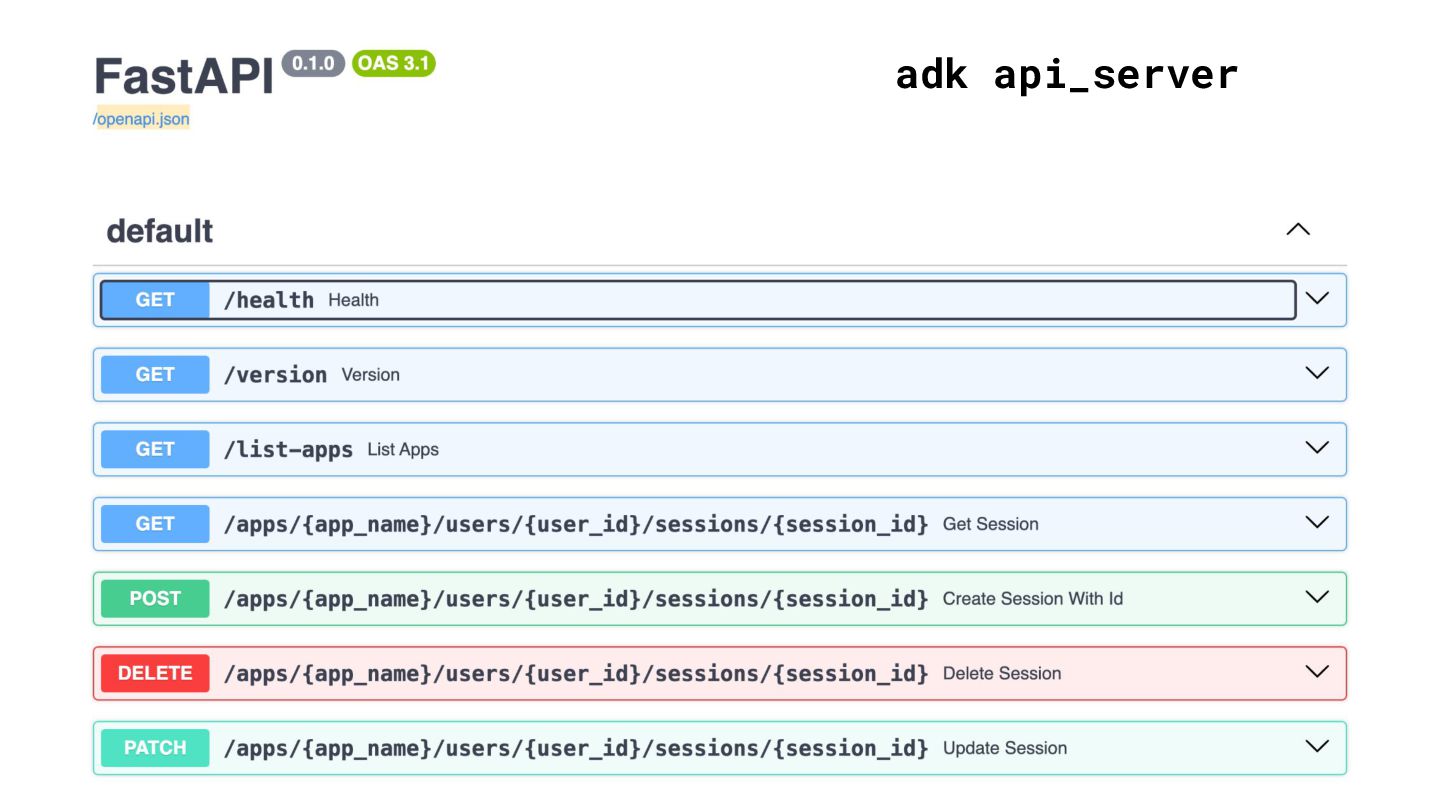Click the OAS 3.1 version badge
This screenshot has height=810, width=1440.
pyautogui.click(x=393, y=64)
